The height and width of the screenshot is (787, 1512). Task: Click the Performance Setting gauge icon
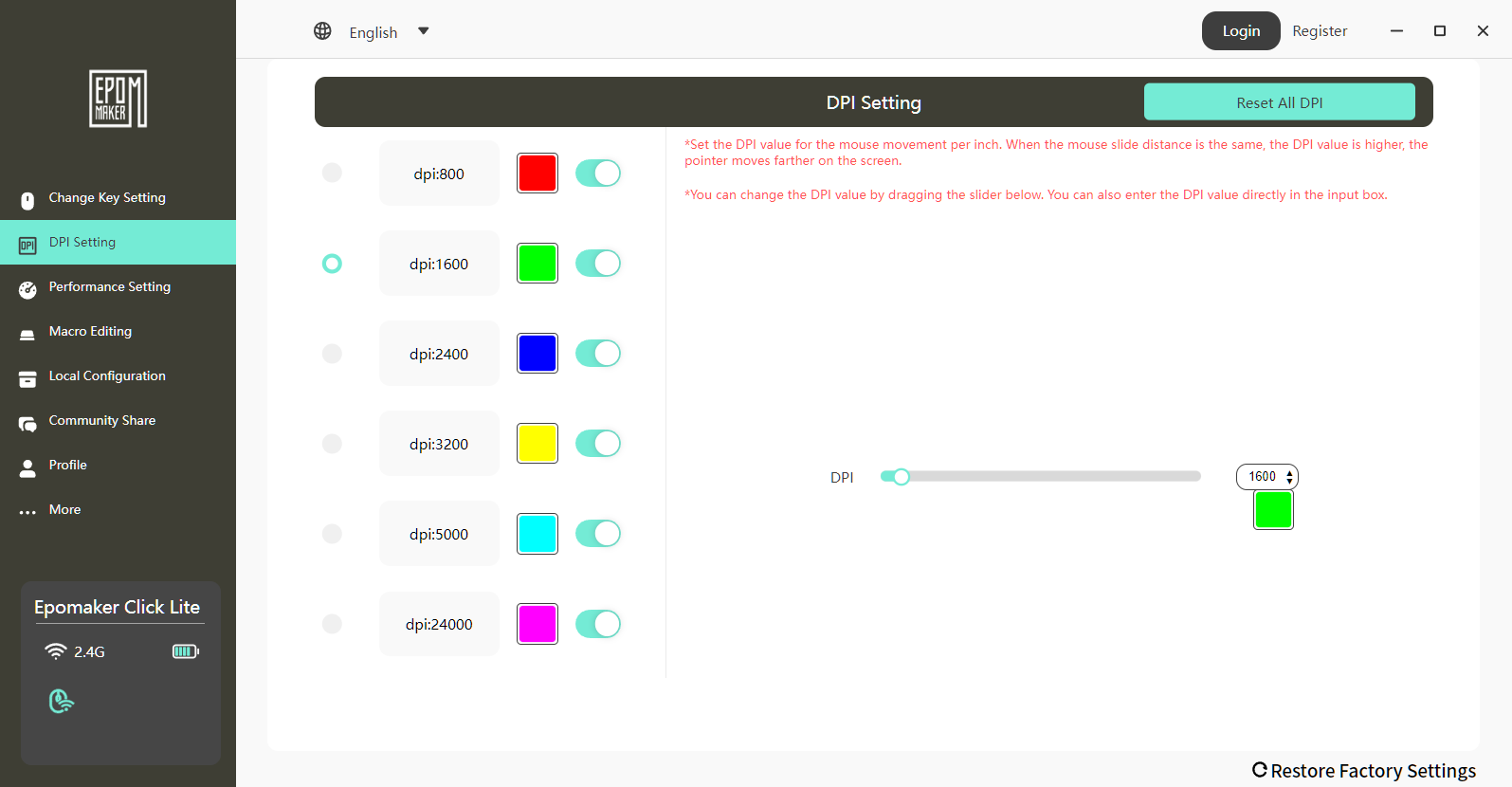[x=27, y=289]
